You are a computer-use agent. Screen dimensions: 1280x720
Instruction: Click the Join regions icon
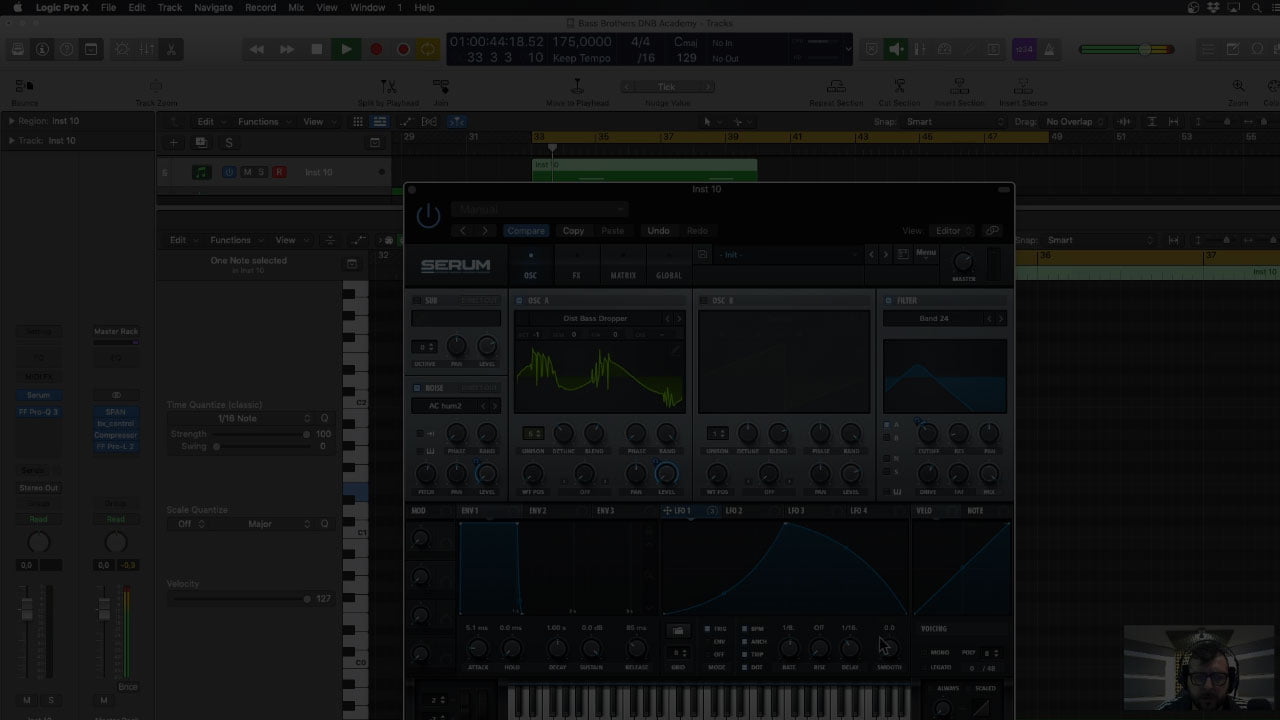[x=440, y=87]
